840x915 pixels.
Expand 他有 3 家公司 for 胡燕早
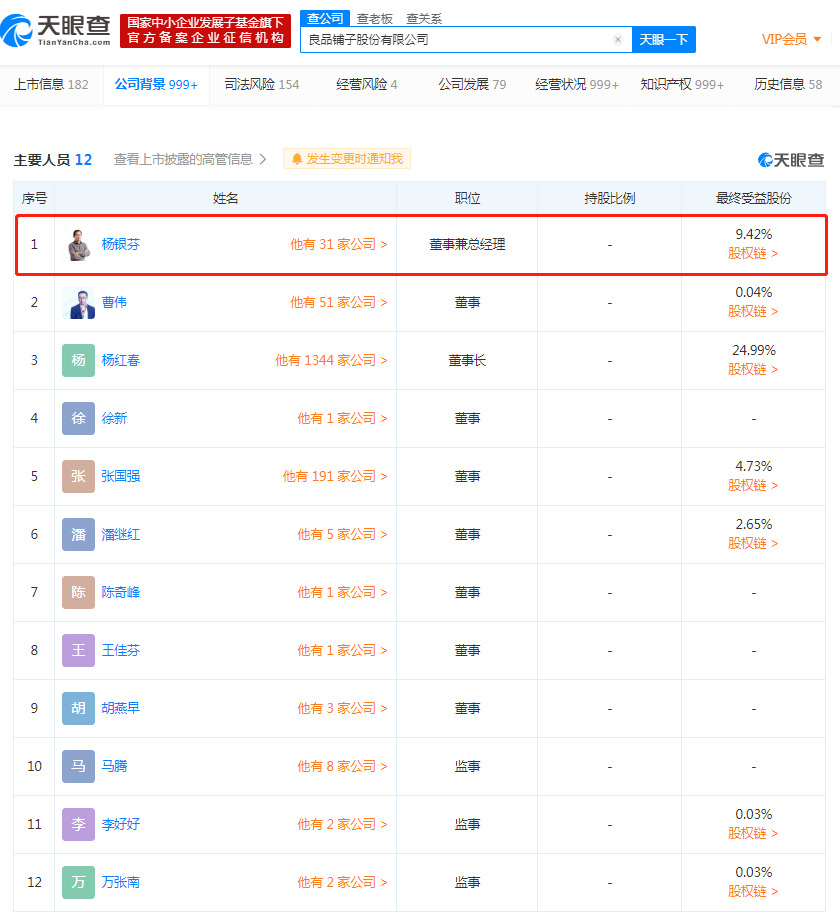click(342, 708)
